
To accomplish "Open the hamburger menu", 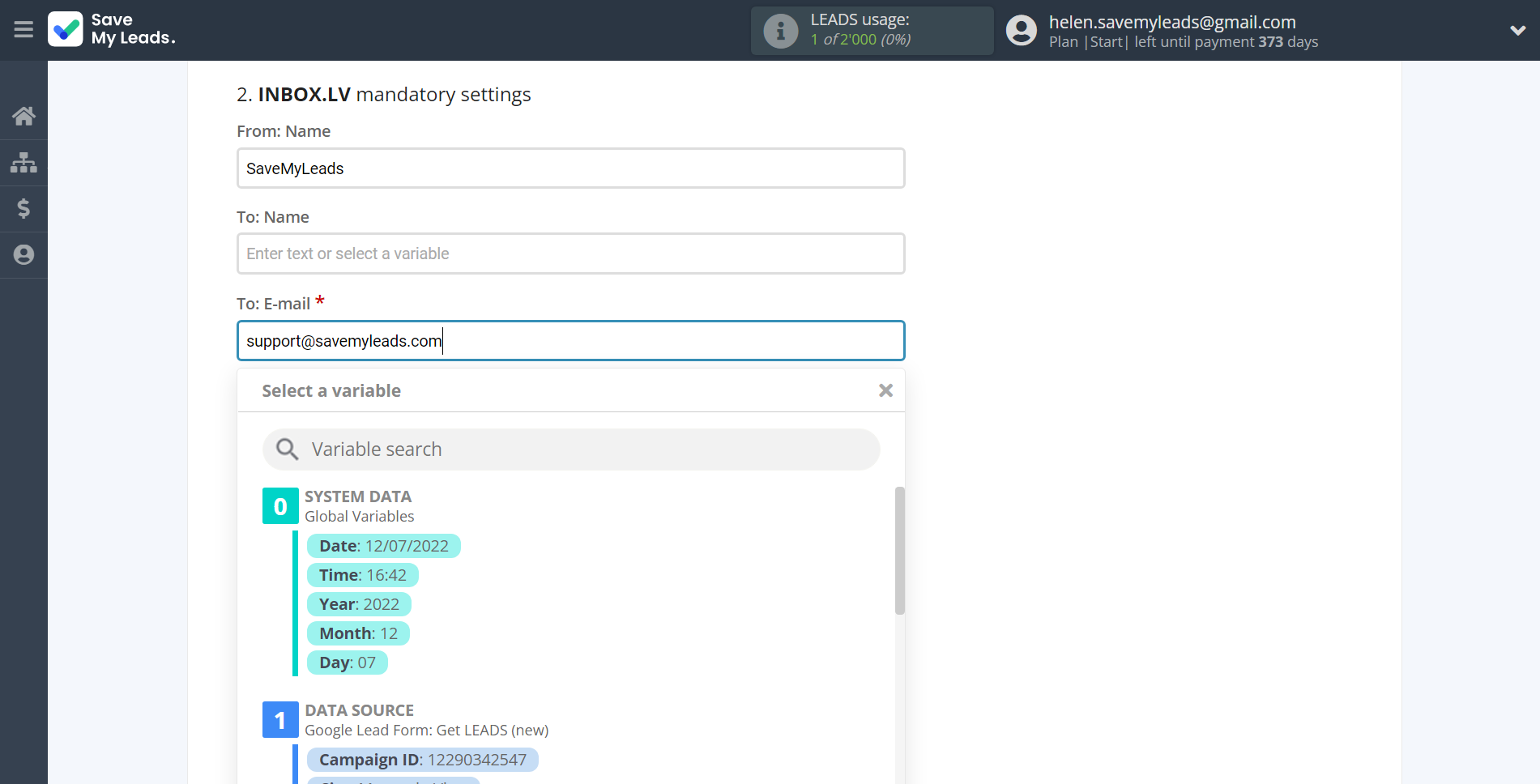I will 23,30.
